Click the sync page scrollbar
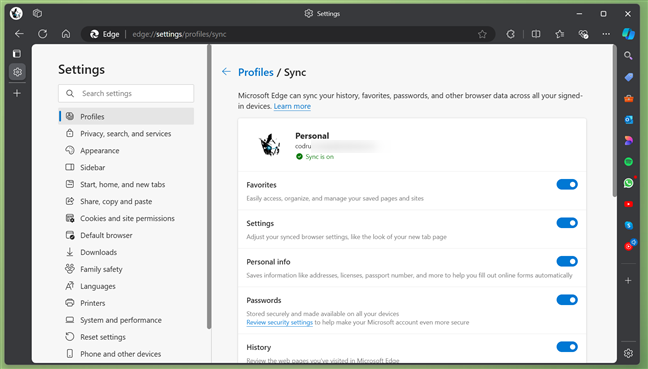 pyautogui.click(x=615, y=121)
